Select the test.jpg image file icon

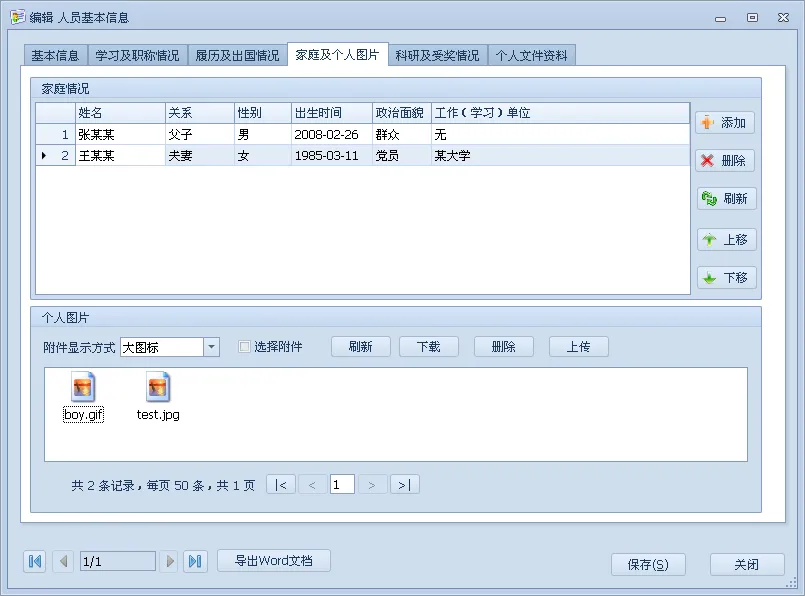coord(158,387)
